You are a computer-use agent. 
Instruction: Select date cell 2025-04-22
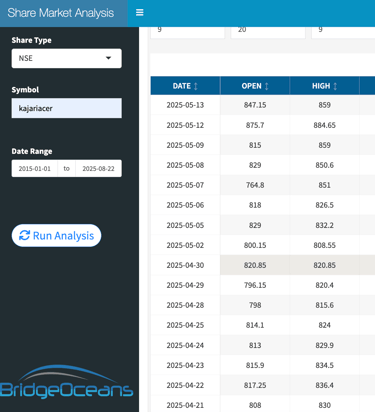pos(185,385)
